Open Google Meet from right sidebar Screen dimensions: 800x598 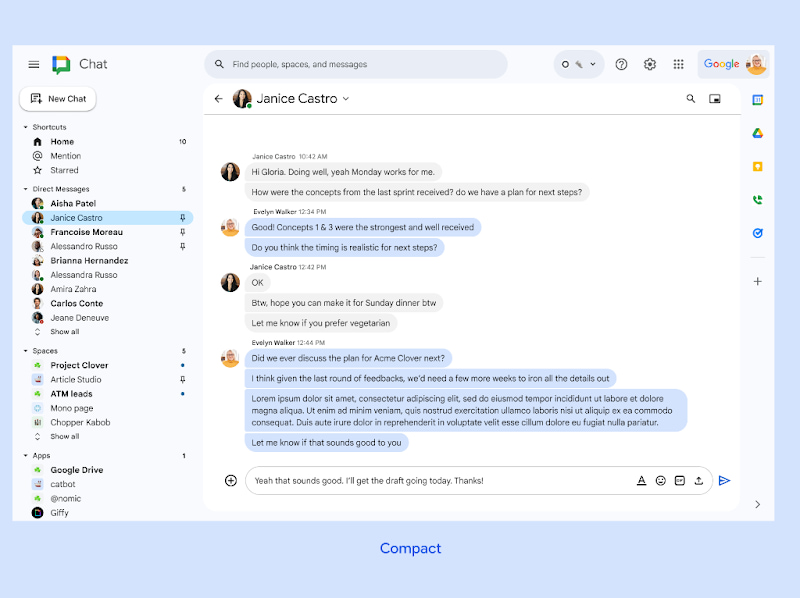tap(757, 198)
